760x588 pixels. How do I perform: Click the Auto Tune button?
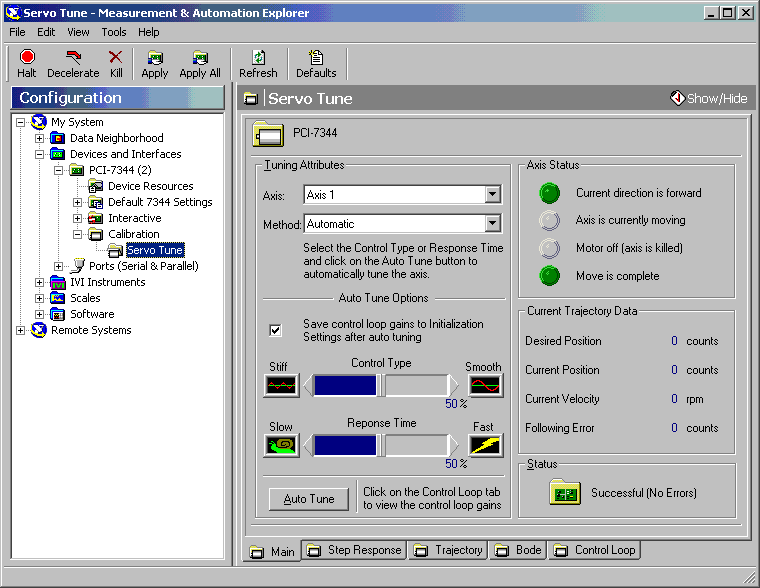click(x=309, y=499)
